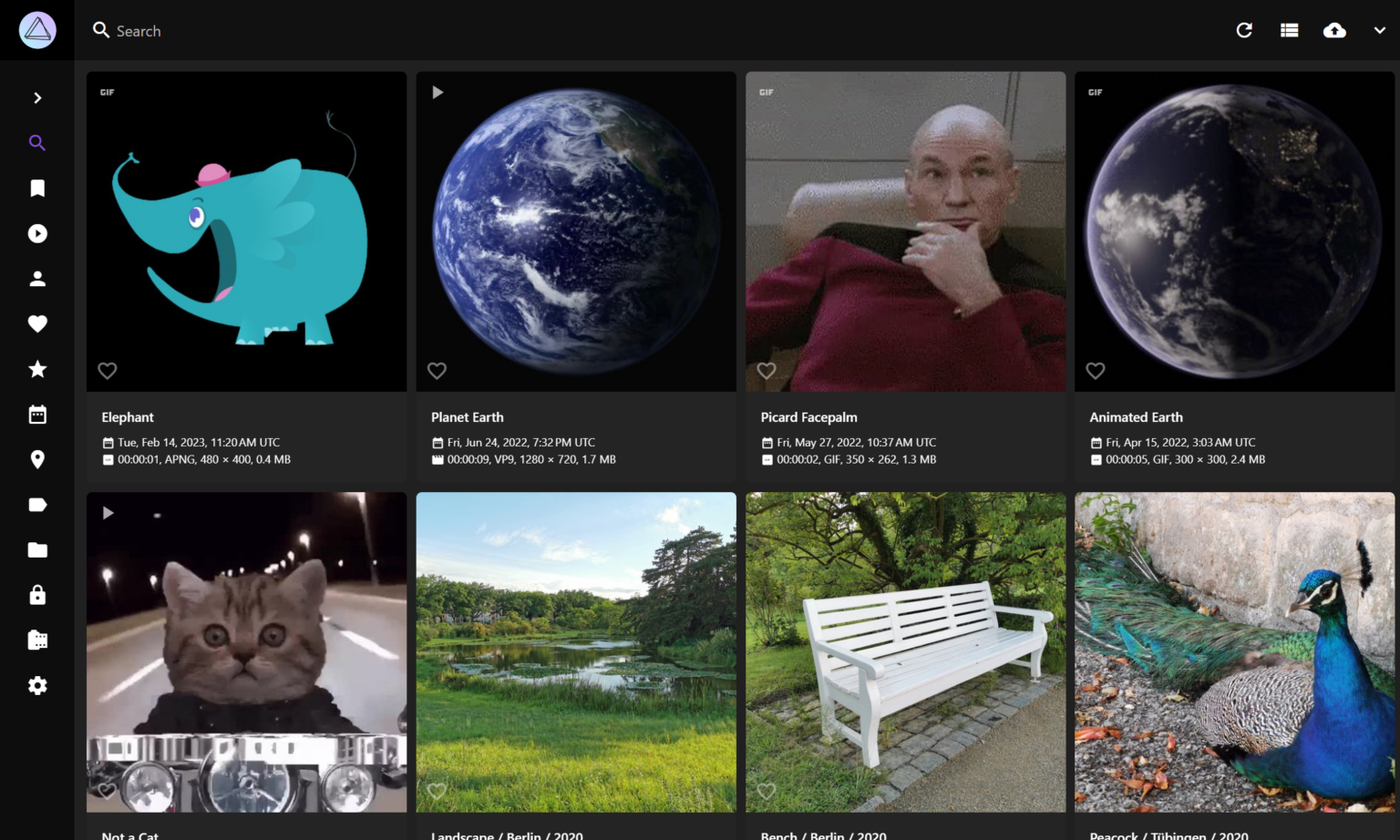Refresh the photo library
The width and height of the screenshot is (1400, 840).
[x=1244, y=29]
